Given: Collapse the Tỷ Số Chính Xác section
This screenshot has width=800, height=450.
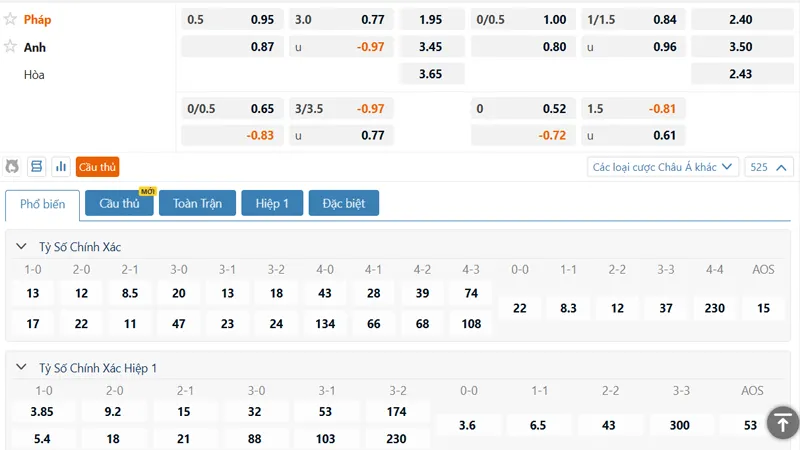Looking at the screenshot, I should click(21, 246).
